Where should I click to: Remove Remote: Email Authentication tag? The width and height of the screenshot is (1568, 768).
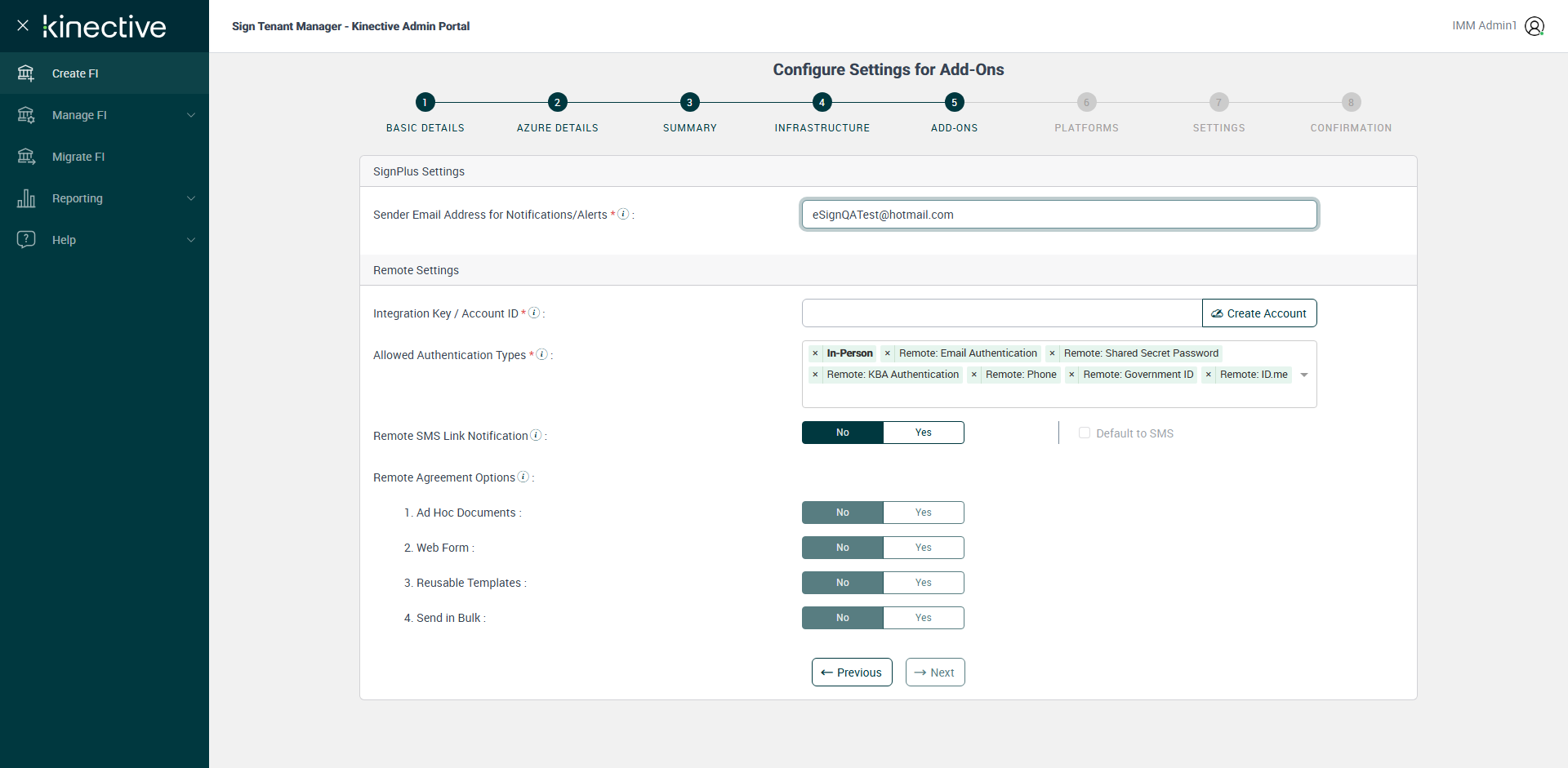[x=887, y=353]
